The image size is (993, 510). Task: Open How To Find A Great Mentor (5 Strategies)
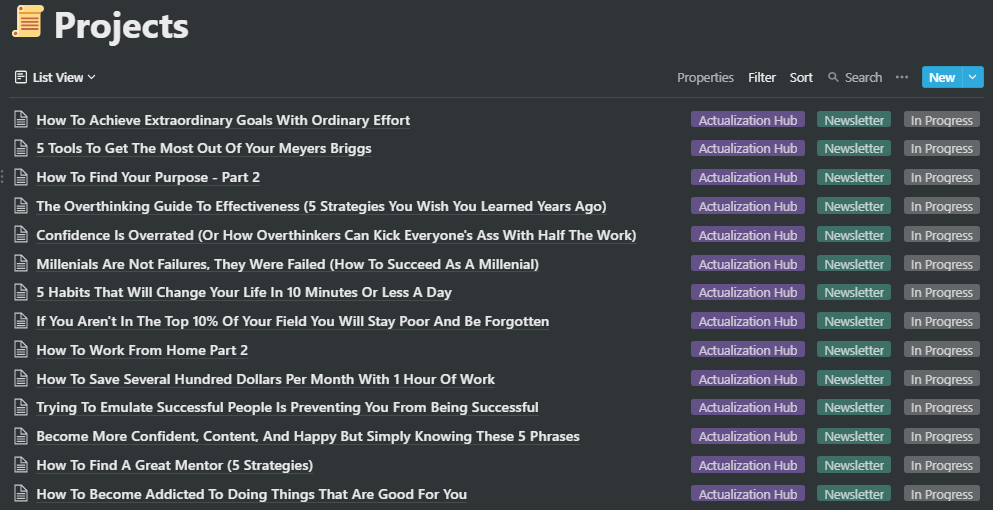click(175, 466)
